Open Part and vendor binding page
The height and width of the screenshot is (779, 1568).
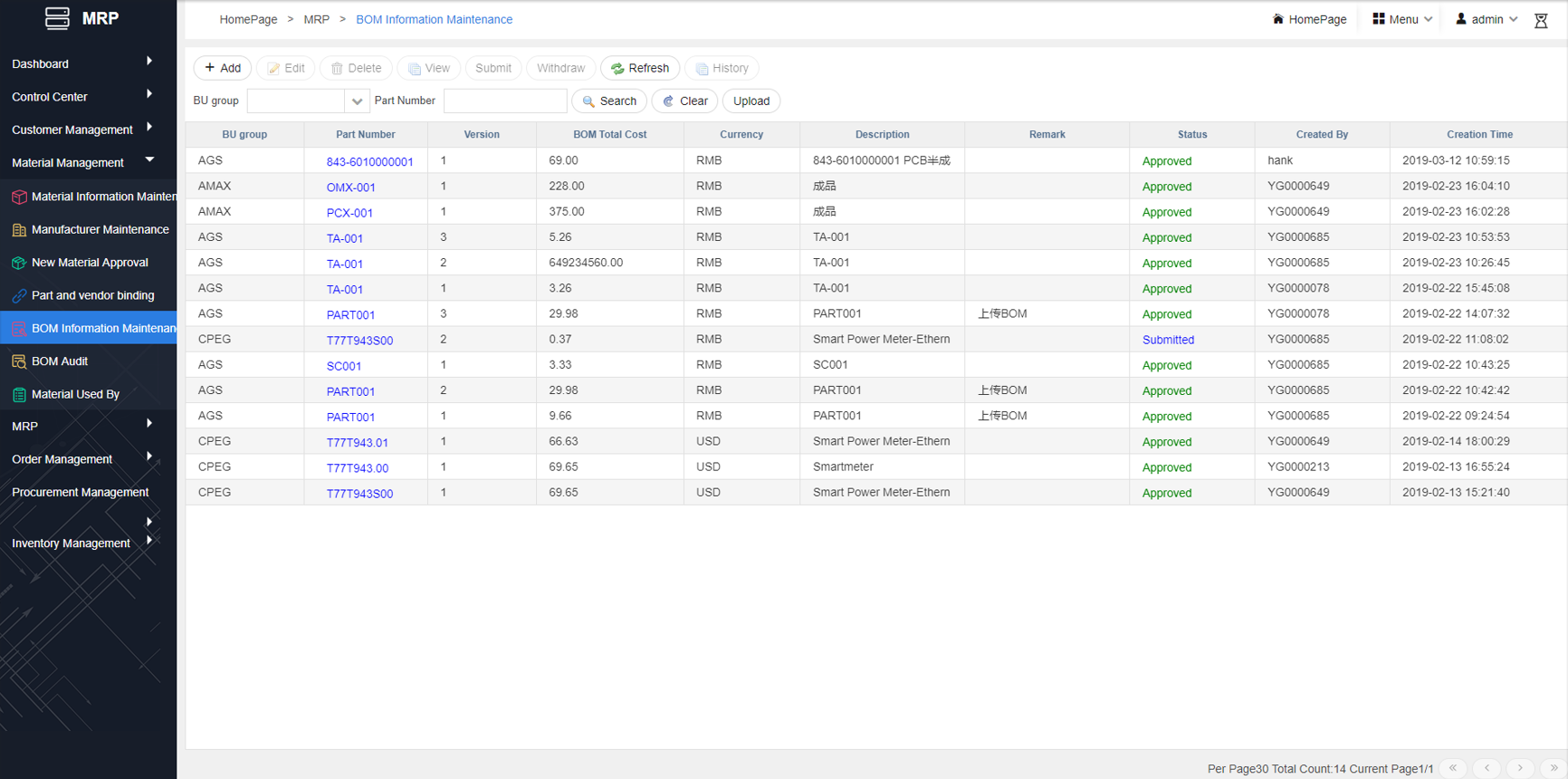(92, 295)
